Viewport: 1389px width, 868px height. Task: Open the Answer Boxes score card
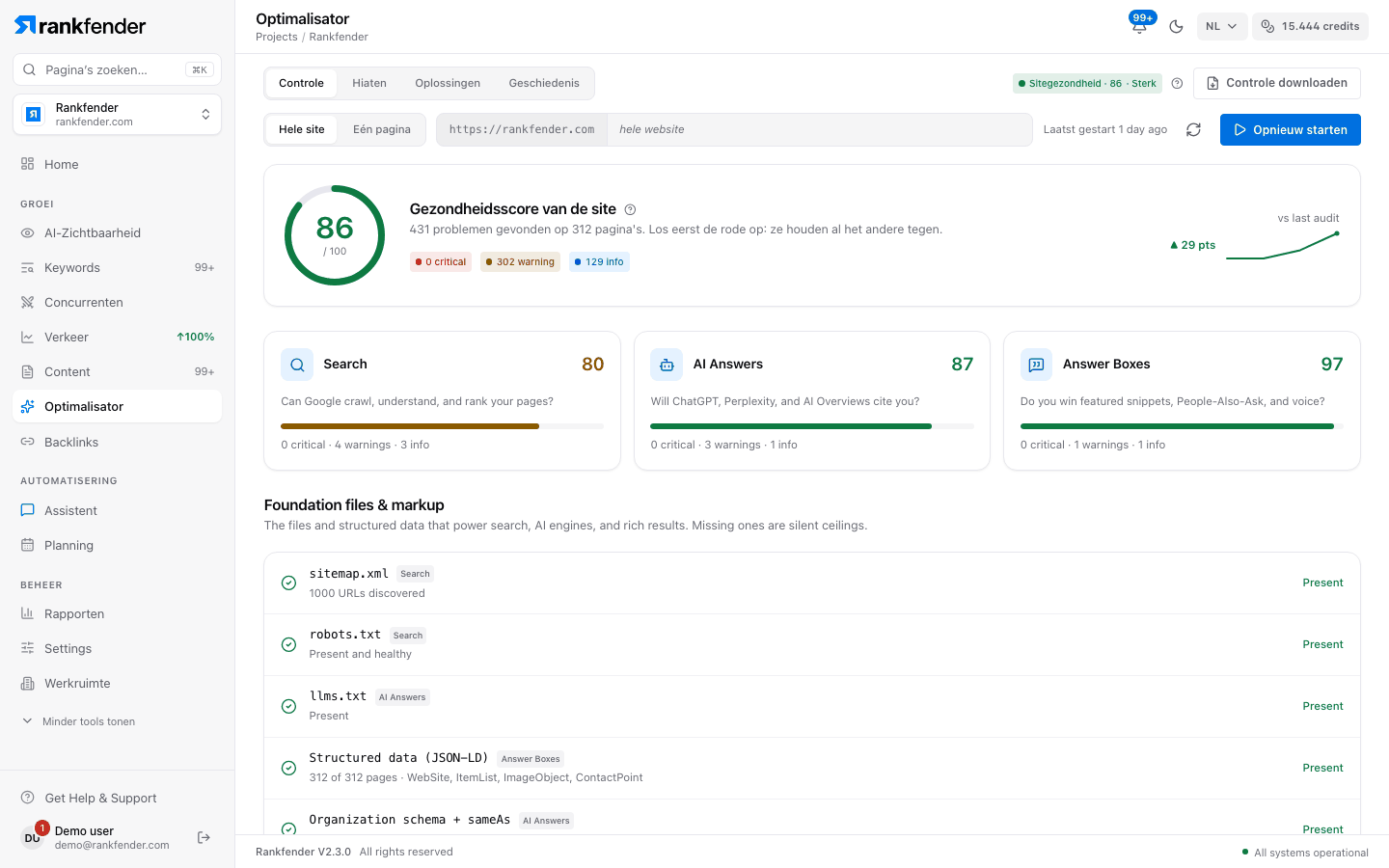pyautogui.click(x=1182, y=401)
